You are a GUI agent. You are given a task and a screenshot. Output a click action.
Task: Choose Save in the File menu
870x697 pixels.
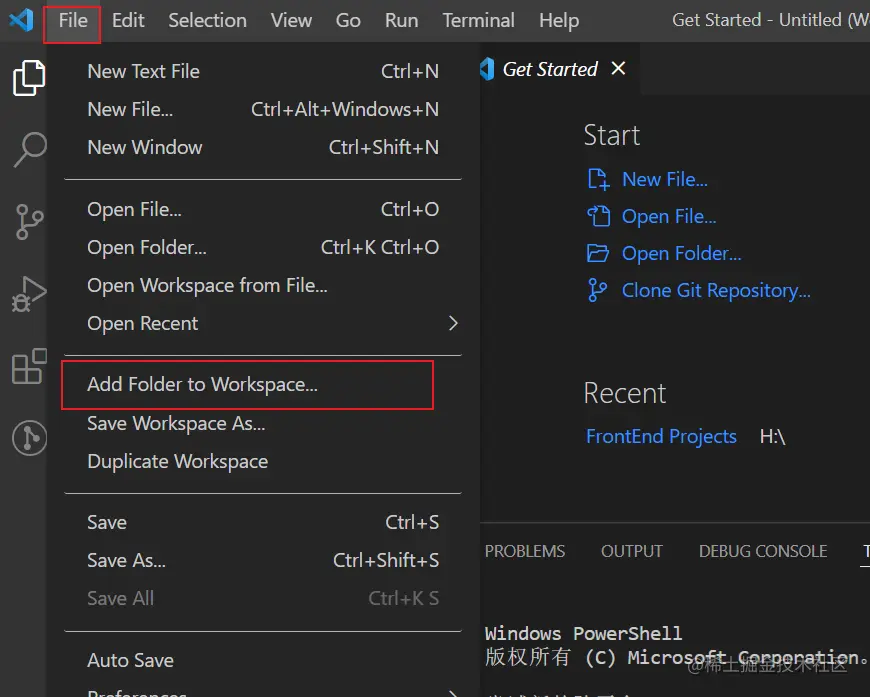[x=263, y=522]
